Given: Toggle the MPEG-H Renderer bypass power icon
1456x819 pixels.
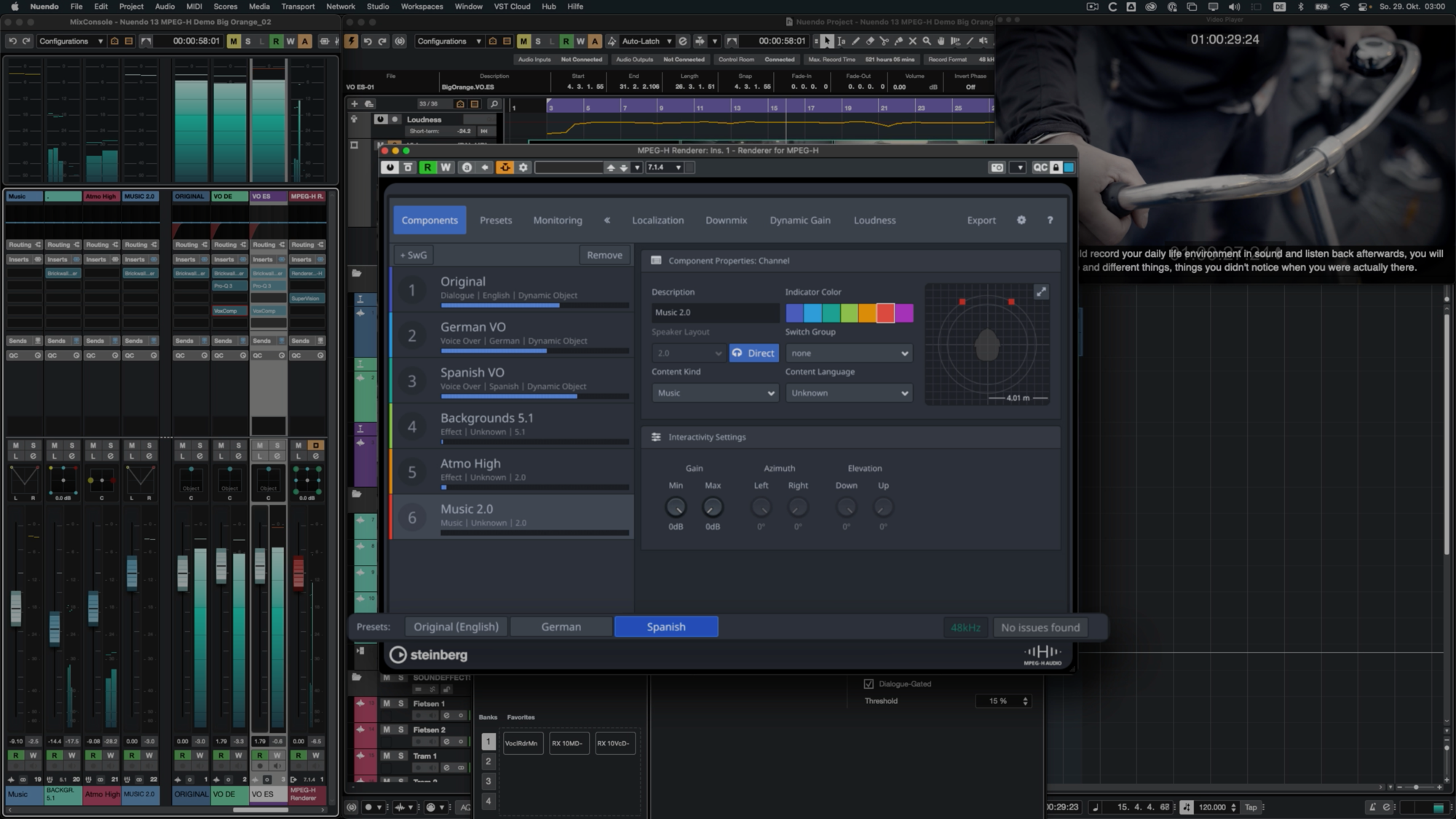Looking at the screenshot, I should [390, 167].
